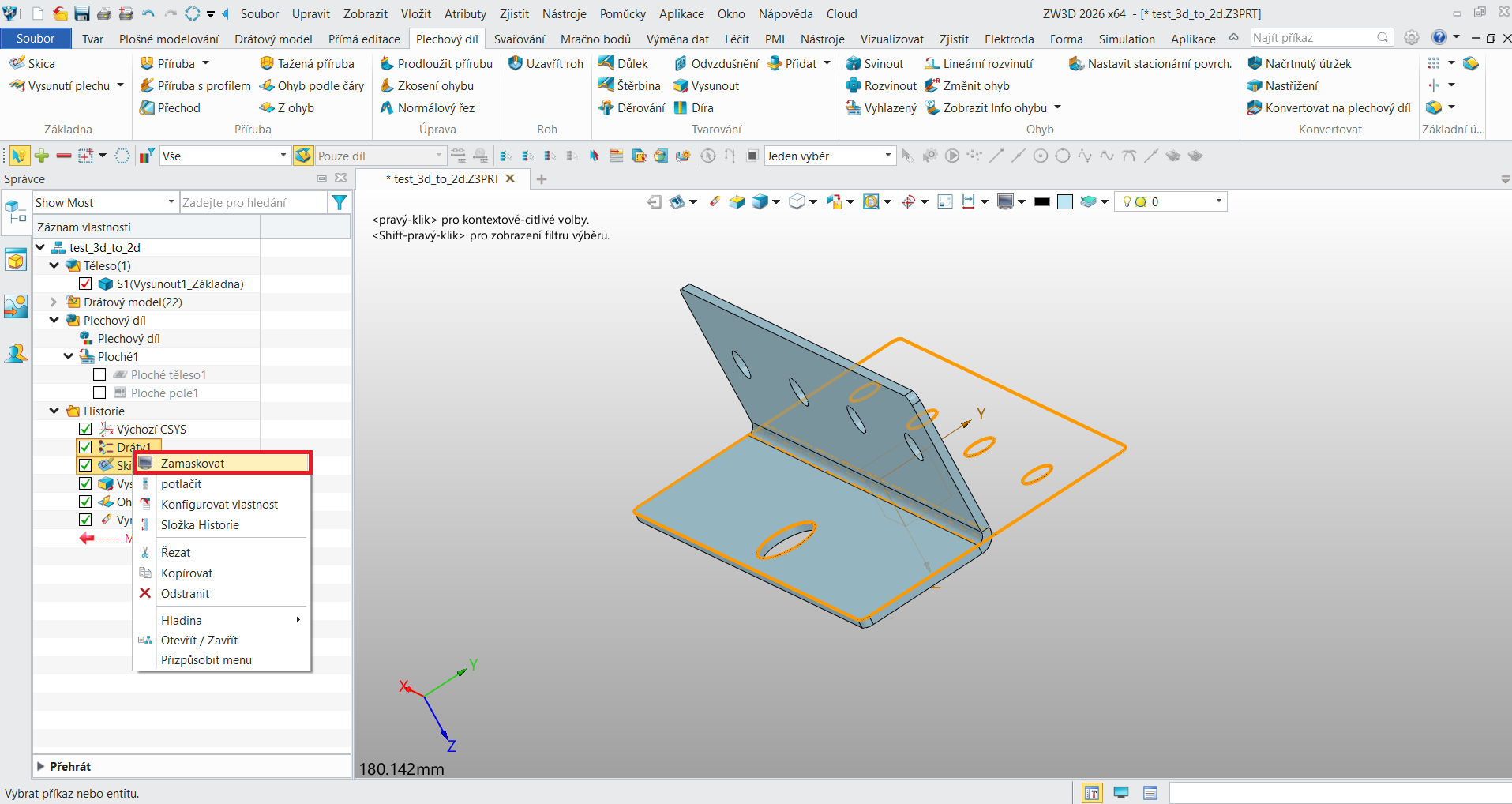This screenshot has height=804, width=1512.
Task: Open the Prodloužit přírubu tool
Action: (x=436, y=63)
